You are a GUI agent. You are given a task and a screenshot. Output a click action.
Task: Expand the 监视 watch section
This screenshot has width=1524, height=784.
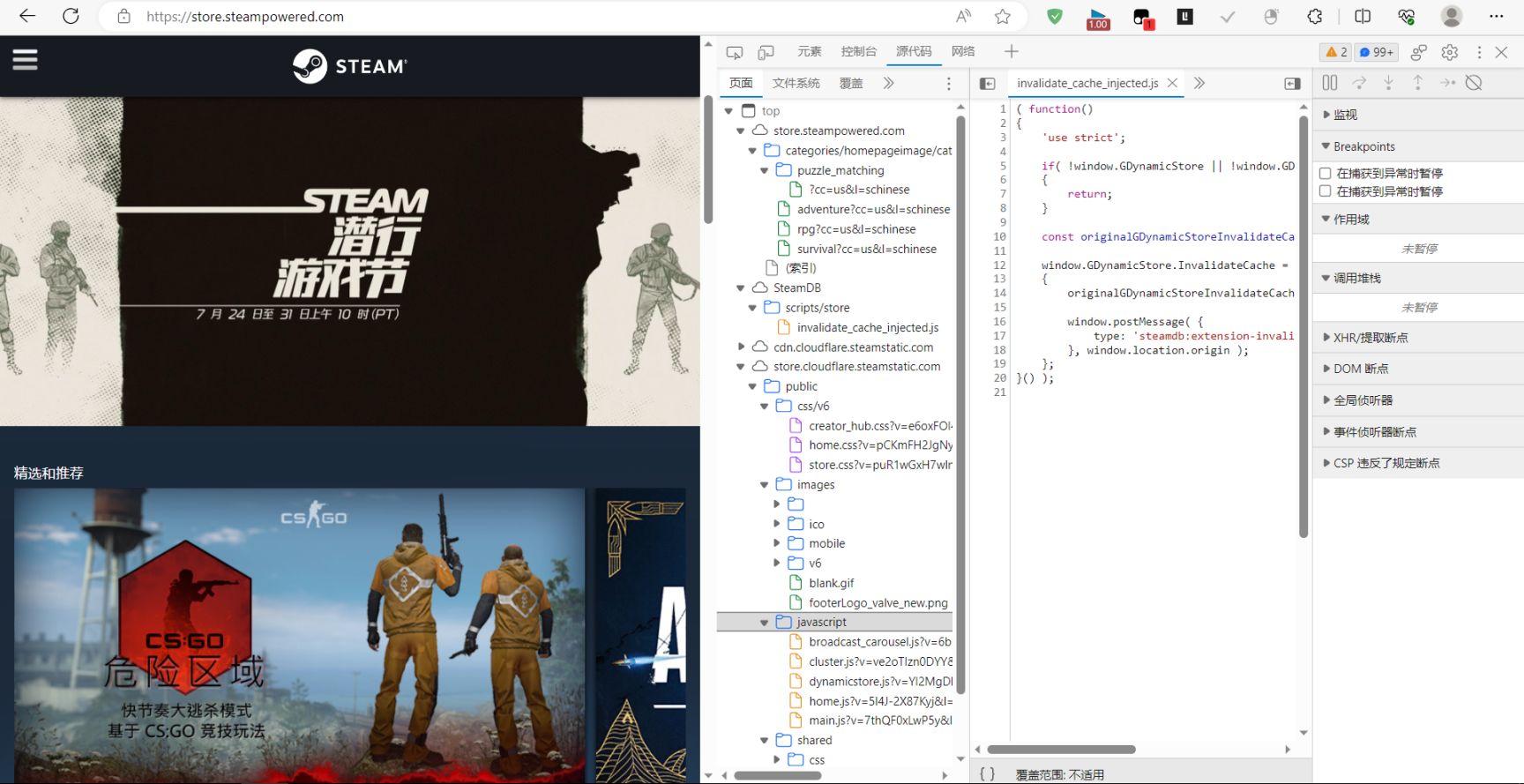(x=1418, y=115)
